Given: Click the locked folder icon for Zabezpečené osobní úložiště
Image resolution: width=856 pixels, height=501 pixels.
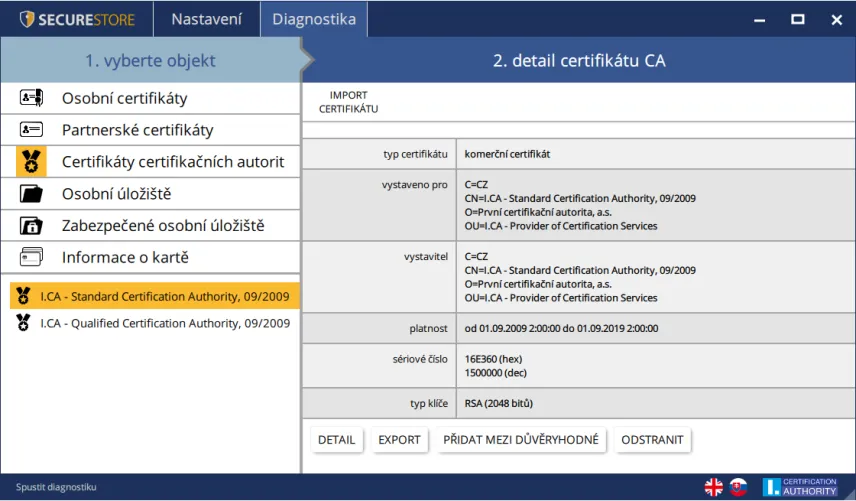Looking at the screenshot, I should pyautogui.click(x=31, y=225).
